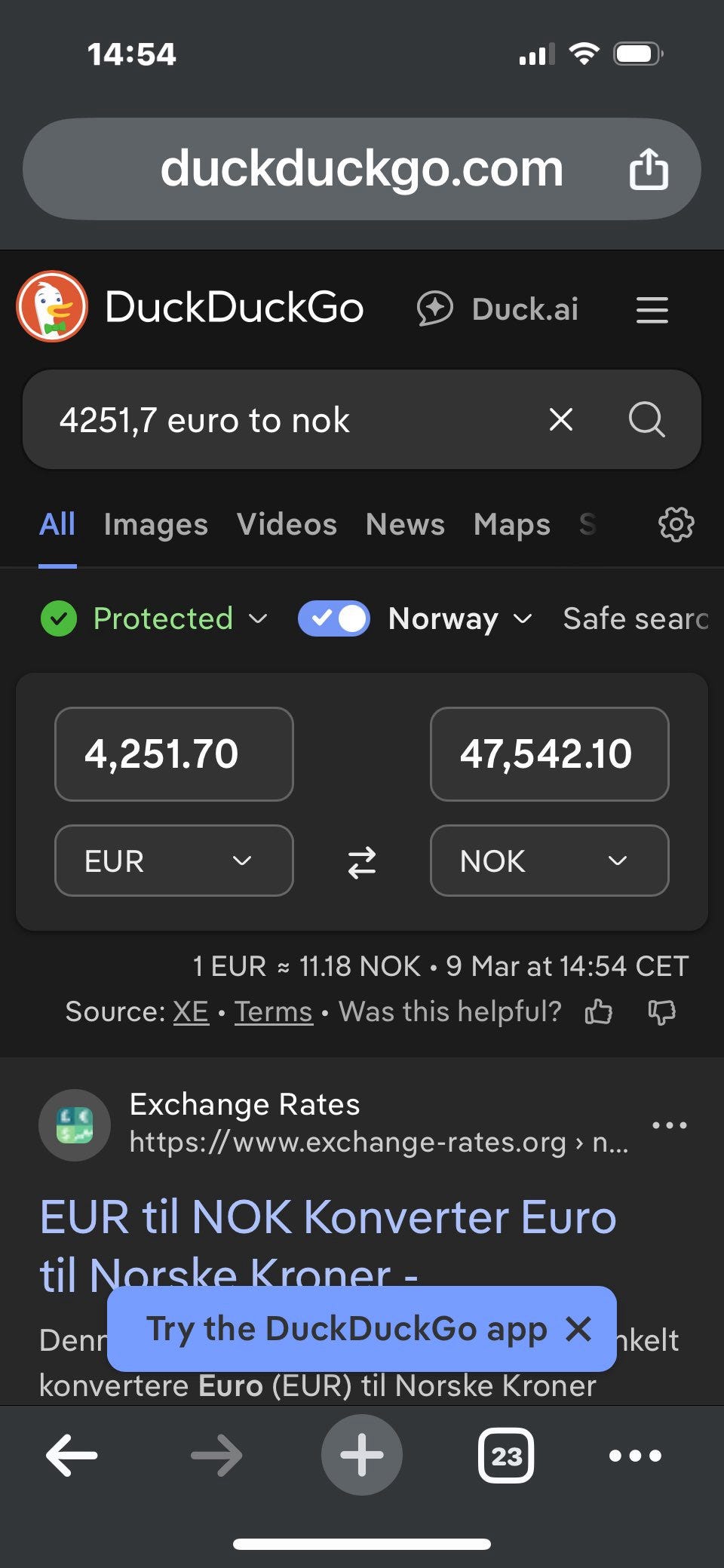Give thumbs up for helpful result
This screenshot has width=724, height=1568.
(599, 1011)
